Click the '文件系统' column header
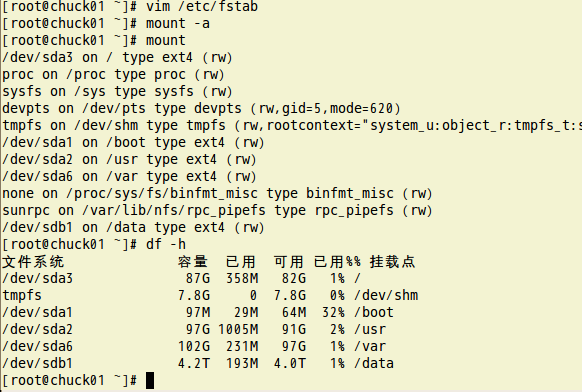The height and width of the screenshot is (392, 582). point(33,262)
